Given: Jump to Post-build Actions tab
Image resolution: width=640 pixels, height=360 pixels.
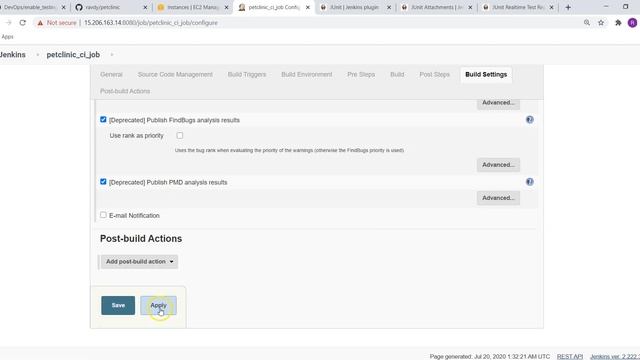Looking at the screenshot, I should click(125, 91).
